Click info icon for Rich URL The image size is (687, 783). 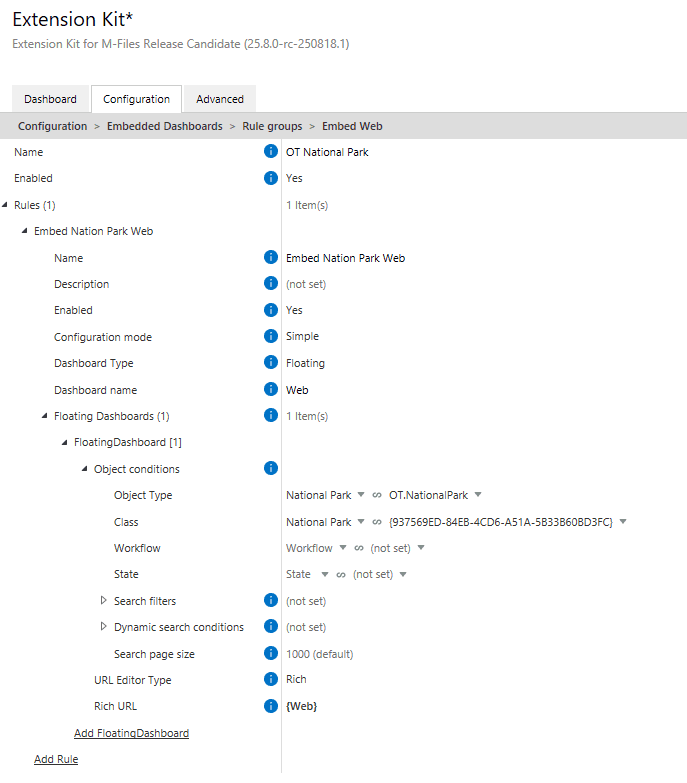click(x=270, y=706)
